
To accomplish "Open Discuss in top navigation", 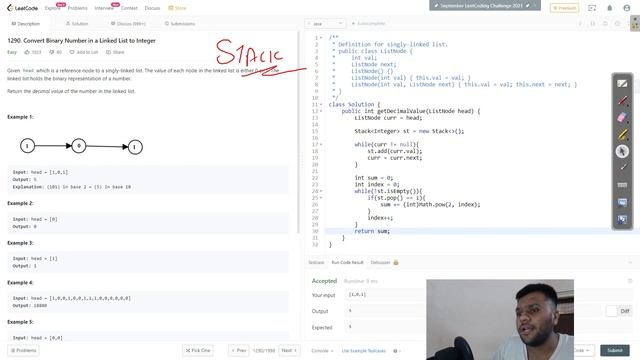I will 152,8.
